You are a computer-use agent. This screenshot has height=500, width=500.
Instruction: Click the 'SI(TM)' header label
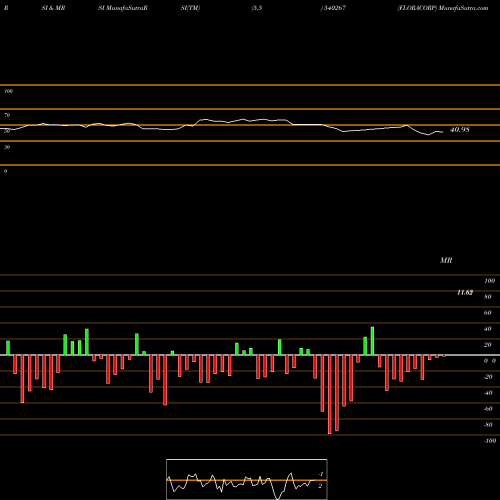[190, 8]
